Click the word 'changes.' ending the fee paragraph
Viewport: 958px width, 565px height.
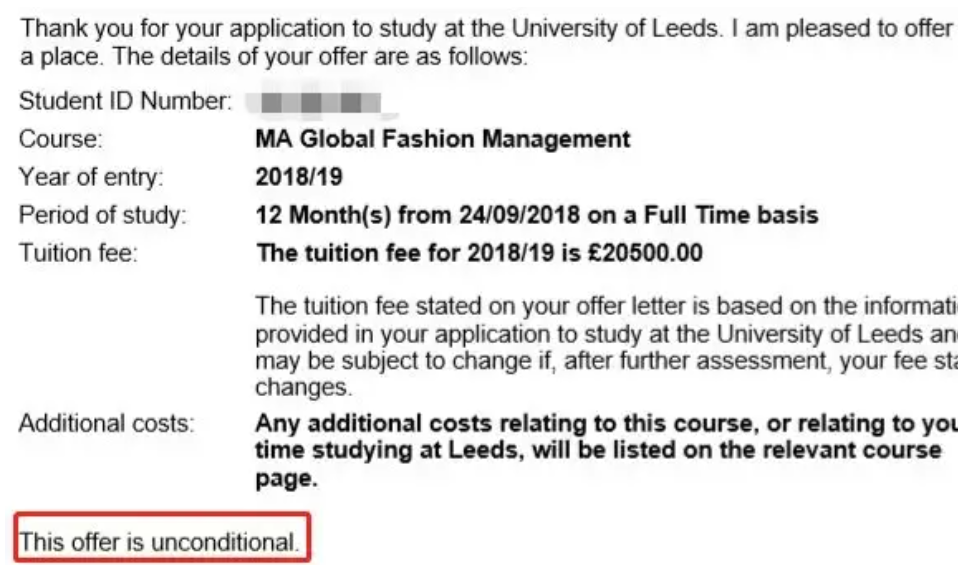click(299, 385)
